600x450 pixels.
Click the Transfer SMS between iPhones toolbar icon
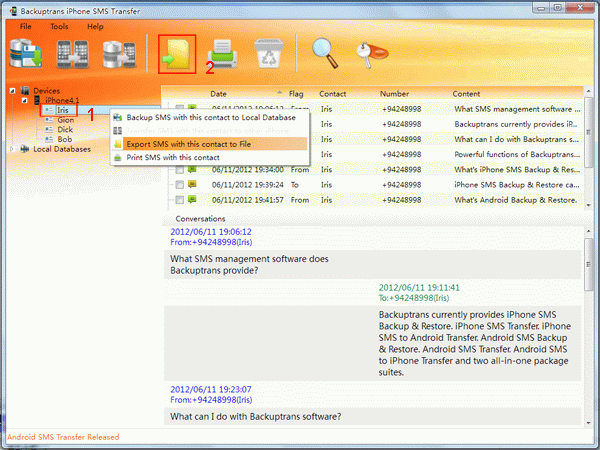tap(73, 54)
